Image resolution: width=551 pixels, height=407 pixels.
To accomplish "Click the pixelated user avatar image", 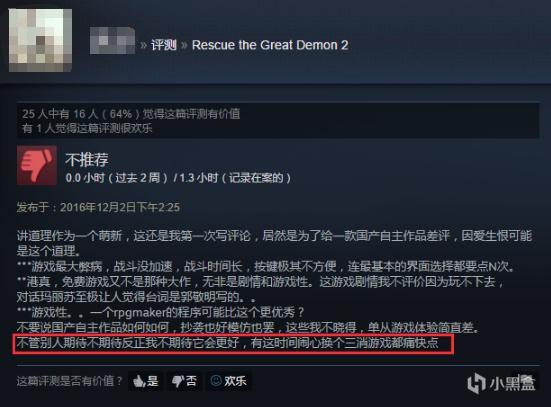I will (x=40, y=40).
